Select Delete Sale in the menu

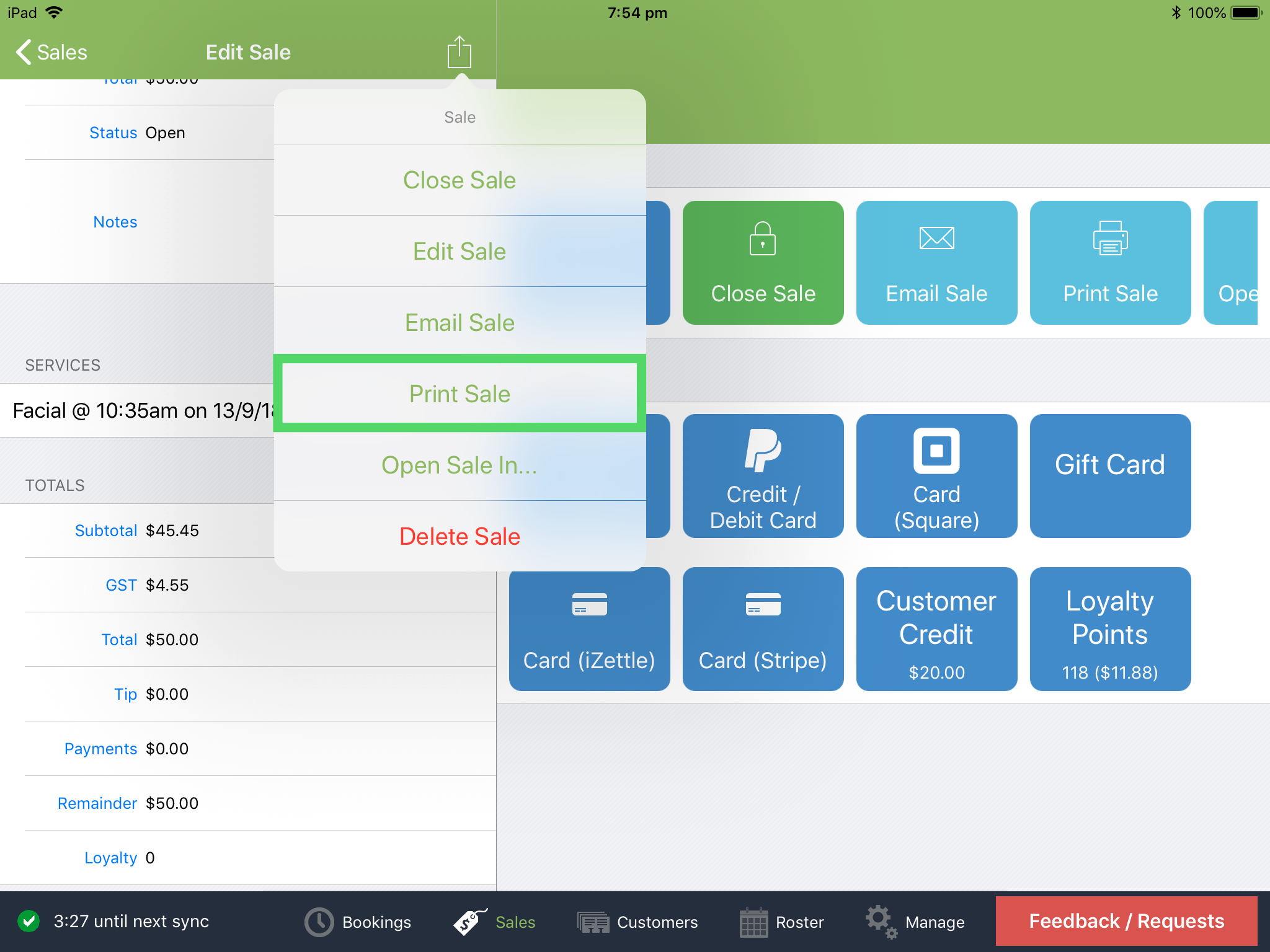tap(460, 537)
